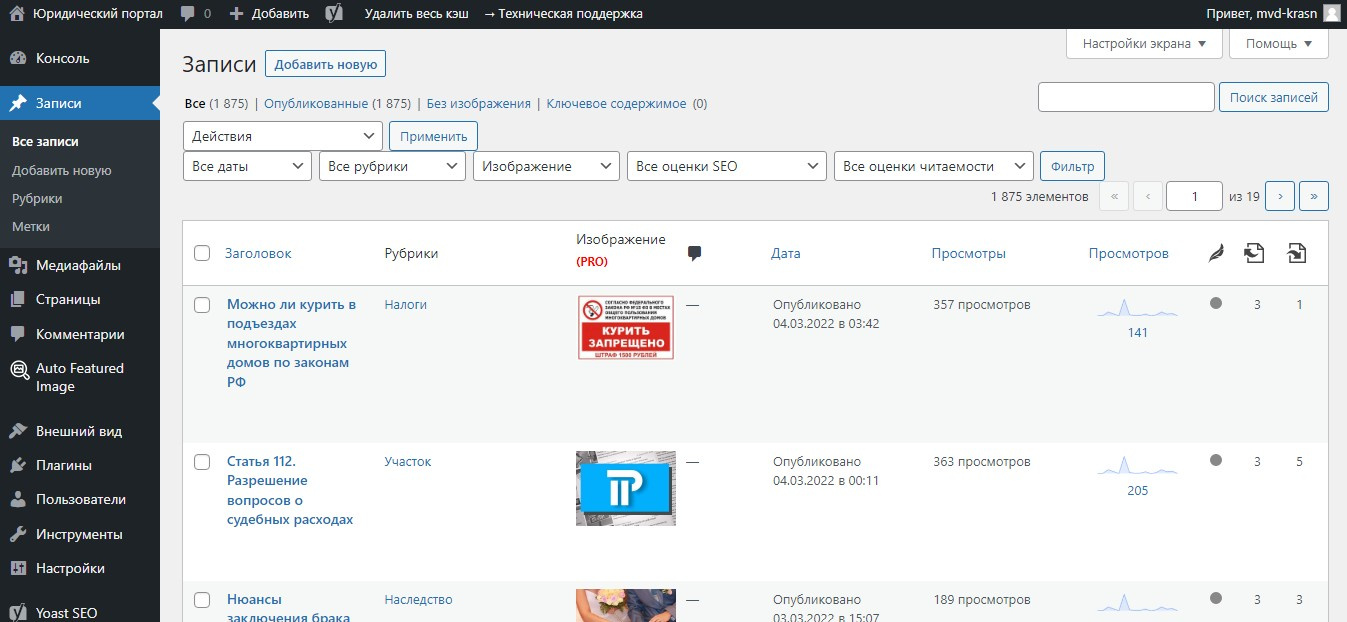The height and width of the screenshot is (622, 1347).
Task: Click the plus icon next to Добавить
Action: pos(236,14)
